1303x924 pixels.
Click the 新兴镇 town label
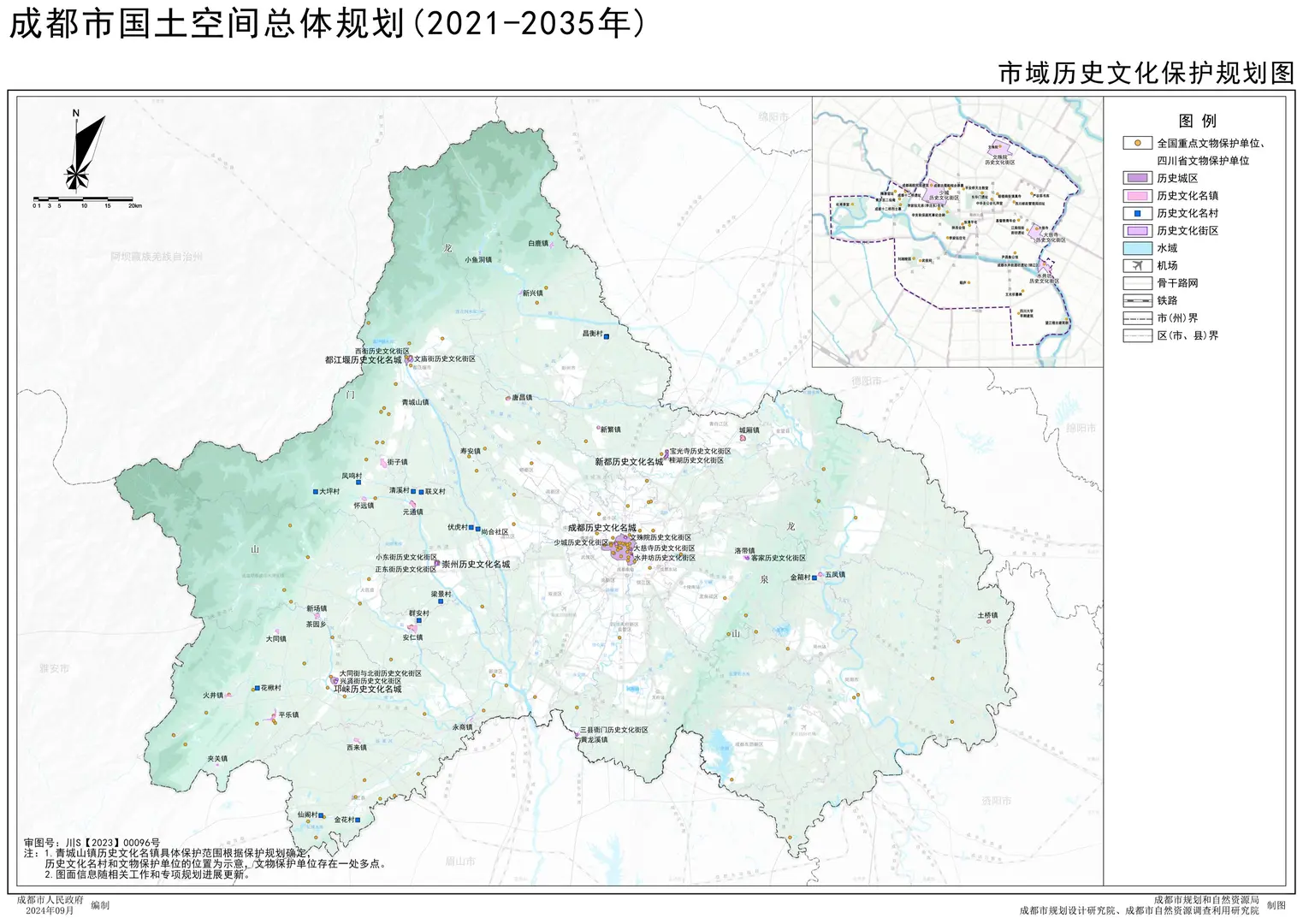click(x=532, y=293)
